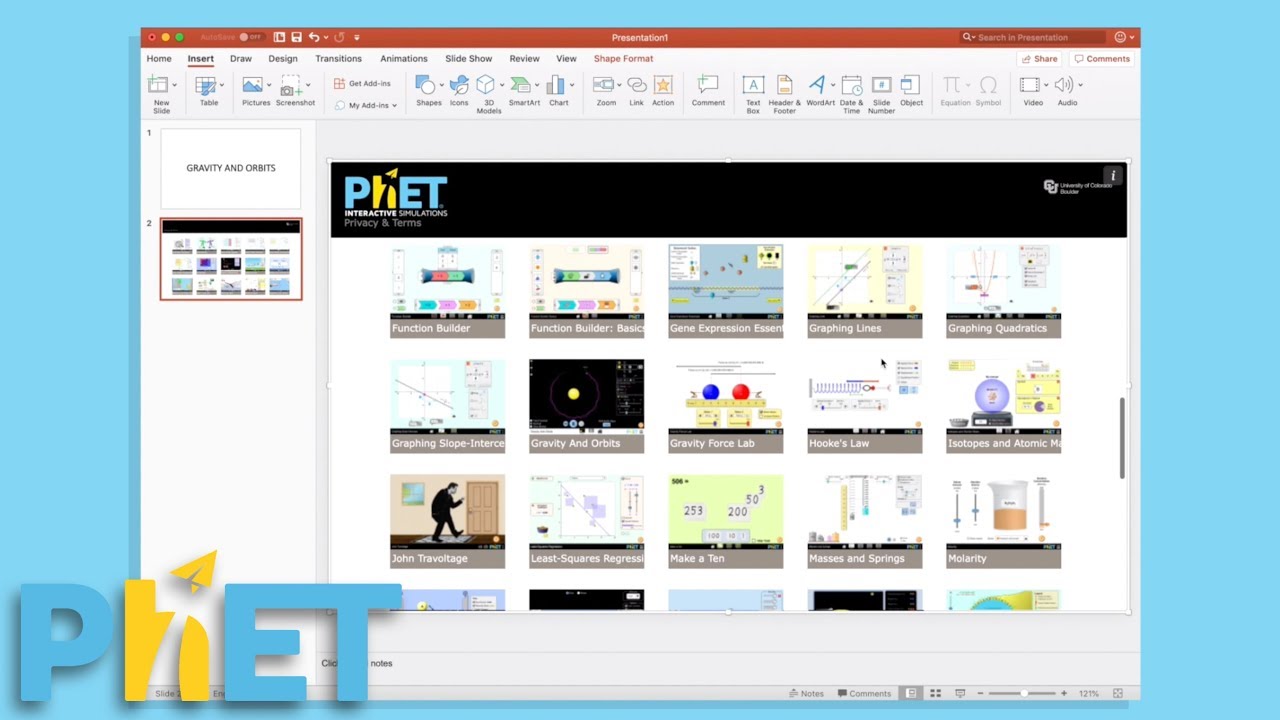Adjust the zoom slider handle
The image size is (1280, 720).
coord(1023,693)
